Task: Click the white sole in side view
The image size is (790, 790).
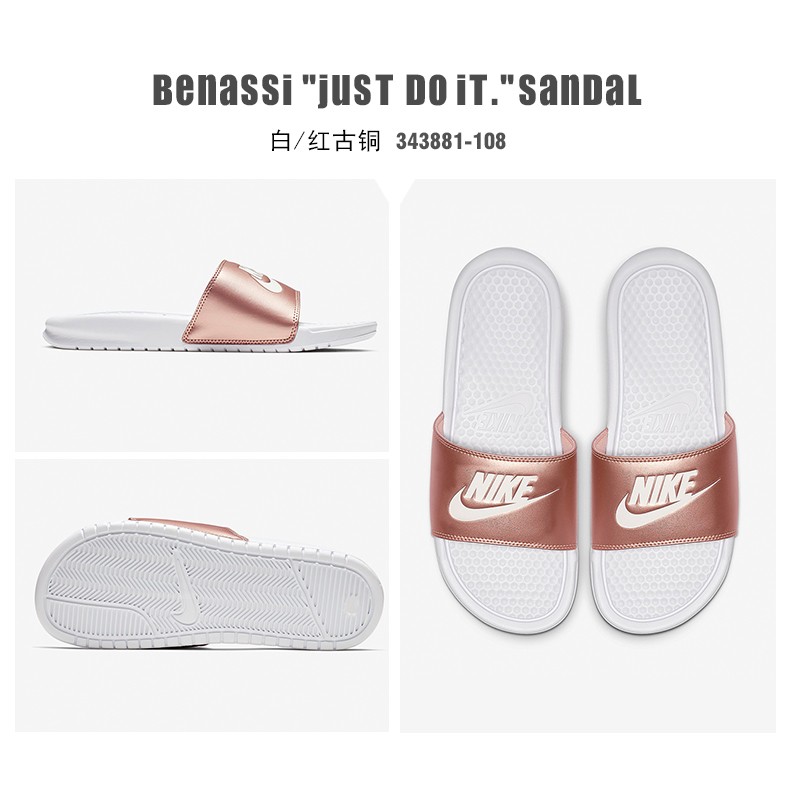Action: coord(211,334)
